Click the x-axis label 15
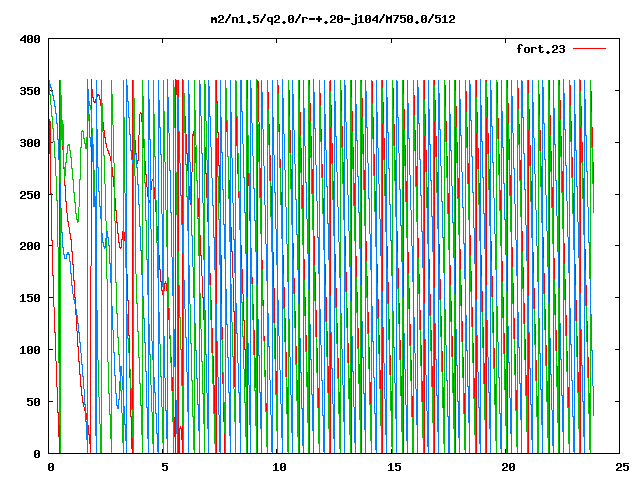 (394, 467)
